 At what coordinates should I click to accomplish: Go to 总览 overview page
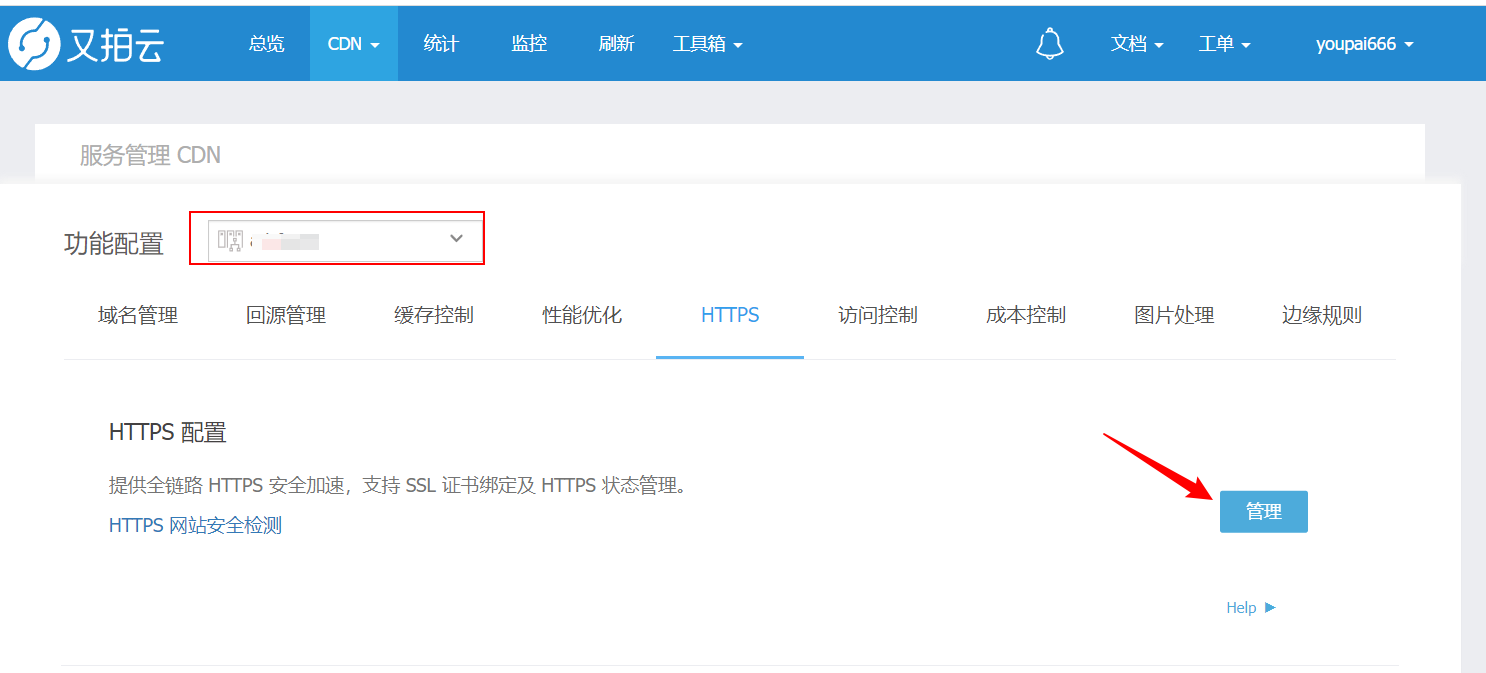tap(266, 44)
